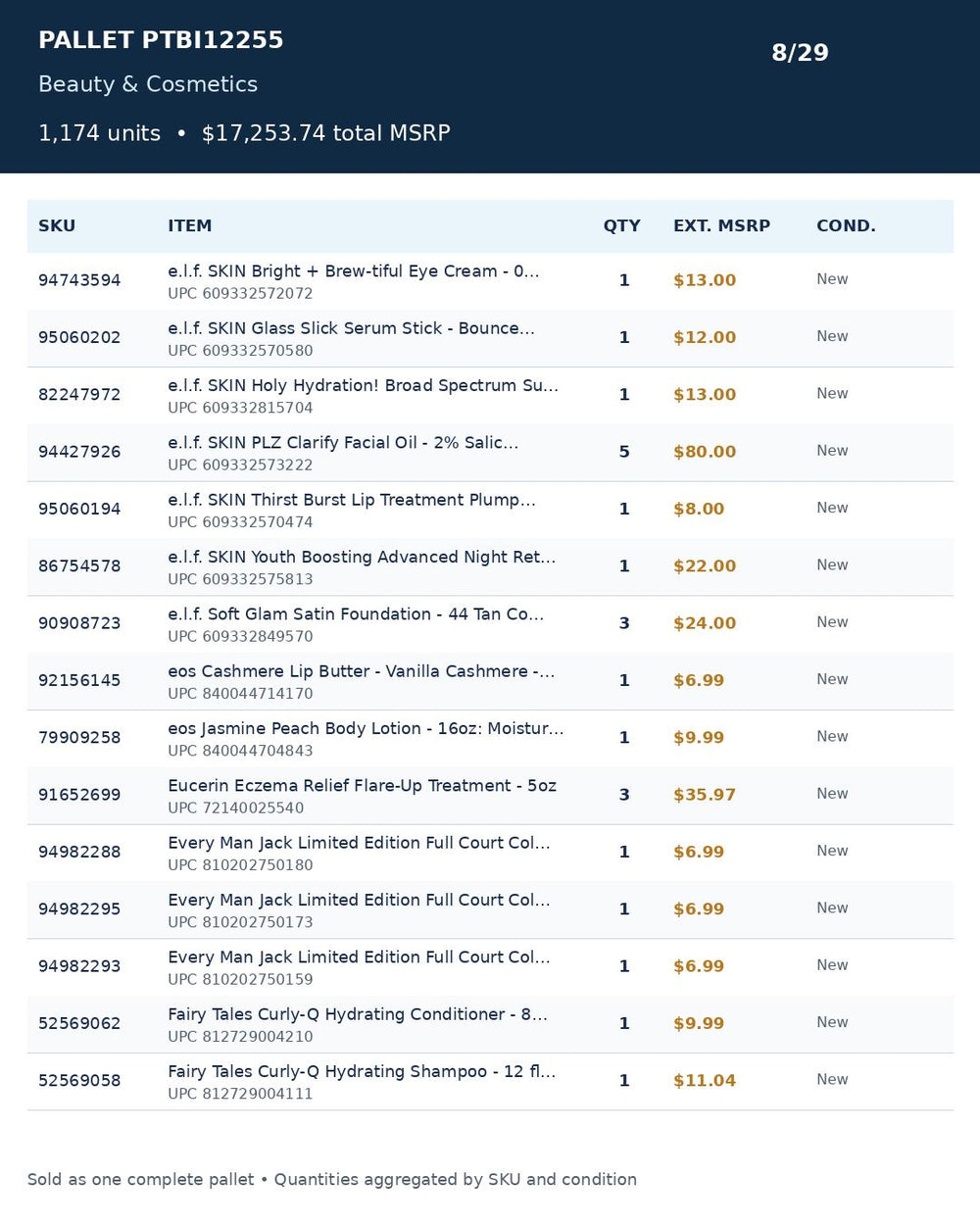Click the $22.00 extended MSRP value

[705, 566]
